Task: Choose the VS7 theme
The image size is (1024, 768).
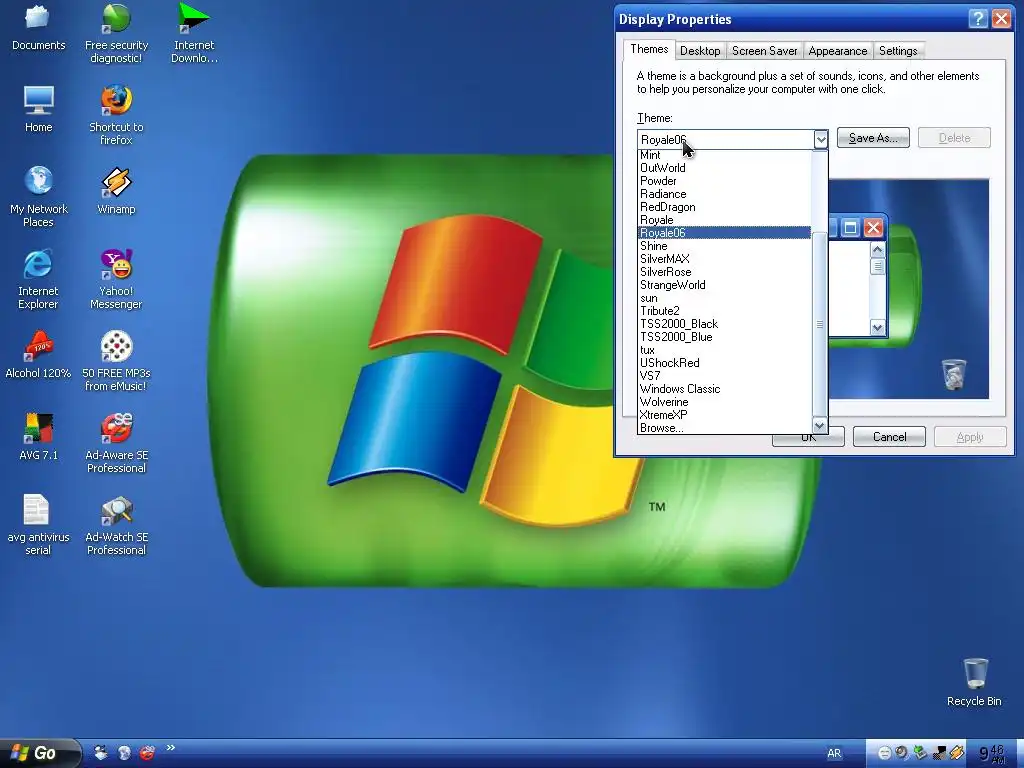Action: [724, 376]
